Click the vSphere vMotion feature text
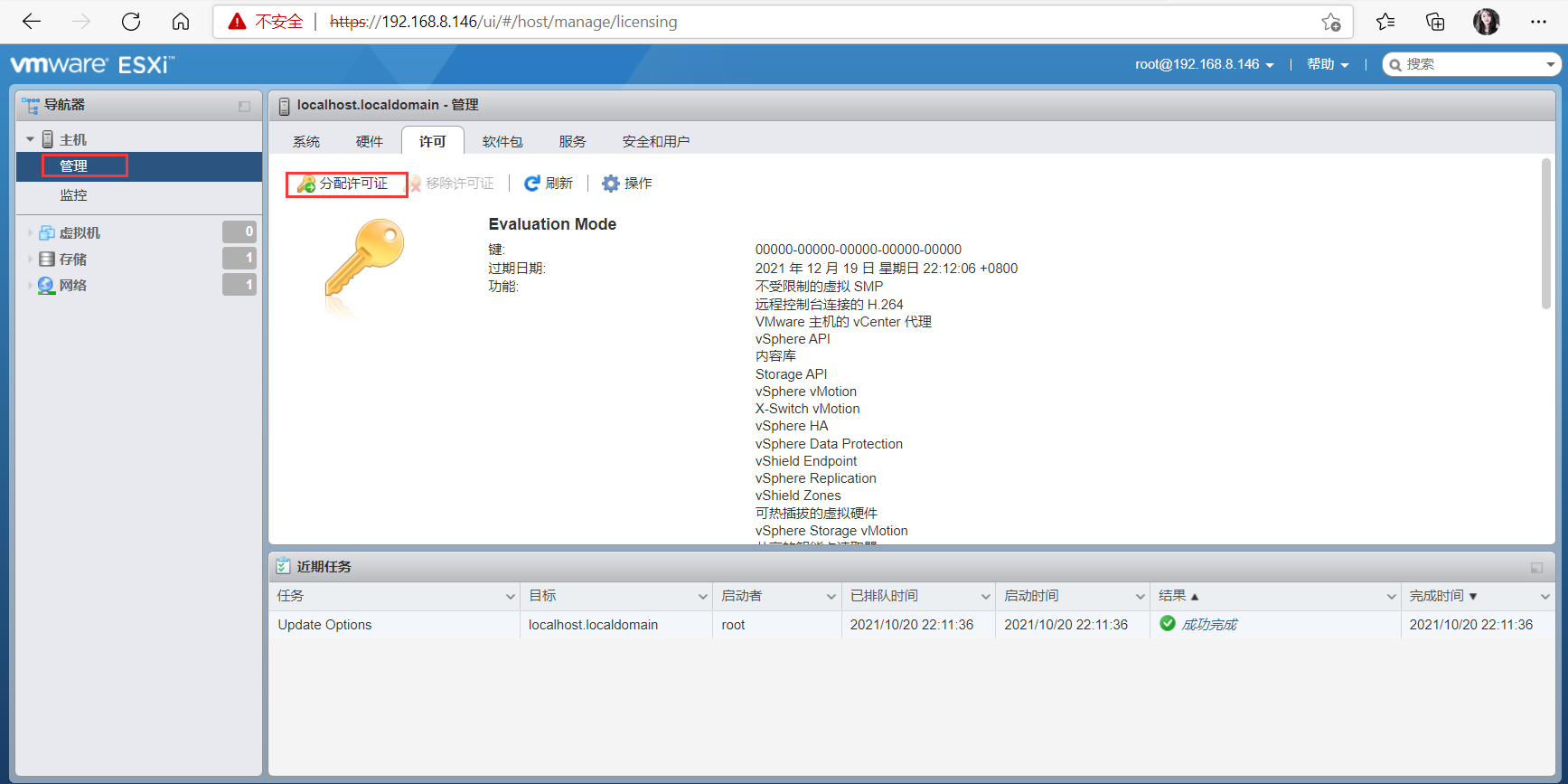The image size is (1568, 784). [806, 392]
